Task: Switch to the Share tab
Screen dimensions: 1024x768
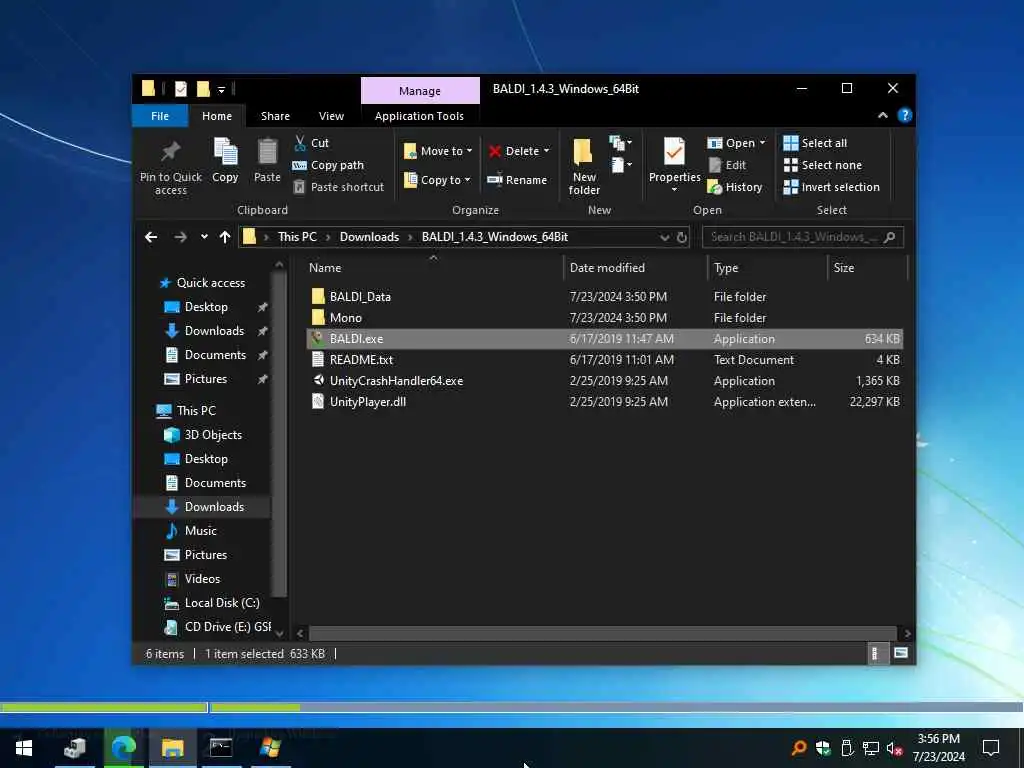Action: pyautogui.click(x=275, y=116)
